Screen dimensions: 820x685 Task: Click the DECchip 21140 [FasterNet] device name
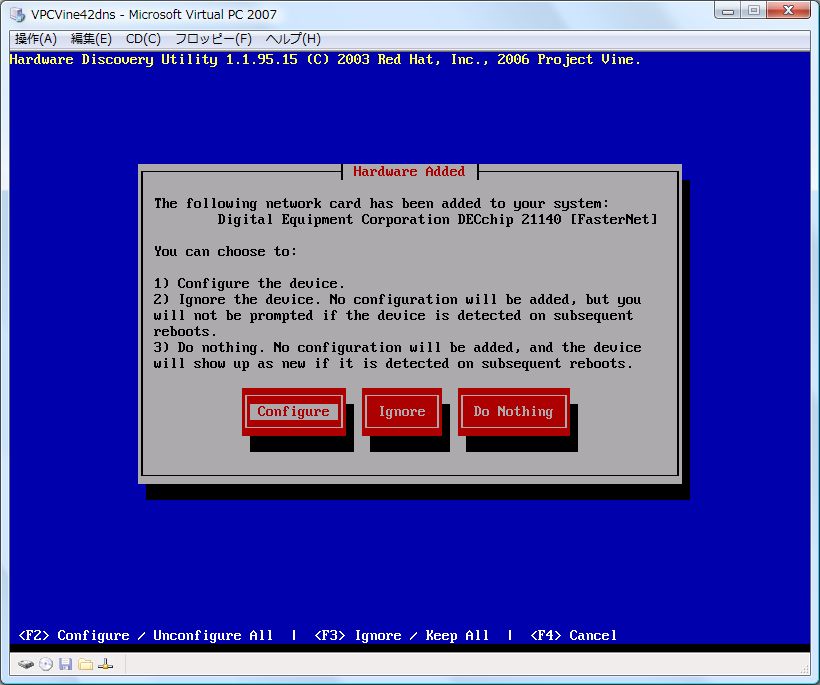point(437,219)
